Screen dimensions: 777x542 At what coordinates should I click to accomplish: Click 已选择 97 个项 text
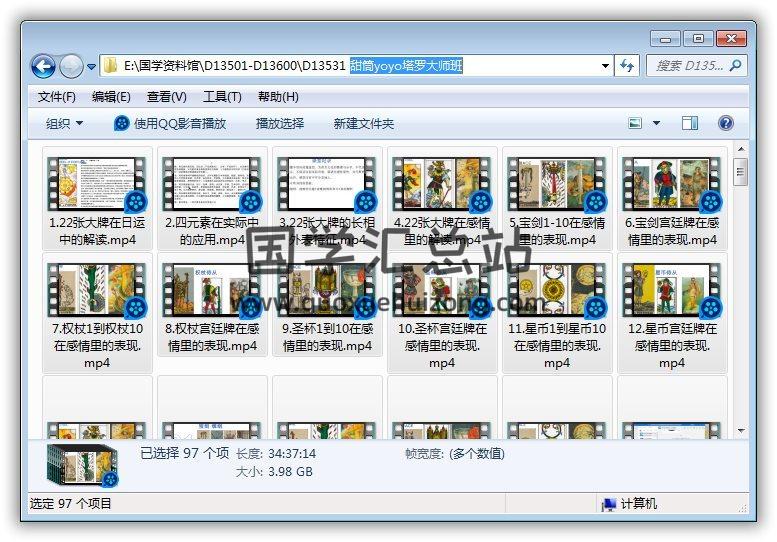pos(184,453)
